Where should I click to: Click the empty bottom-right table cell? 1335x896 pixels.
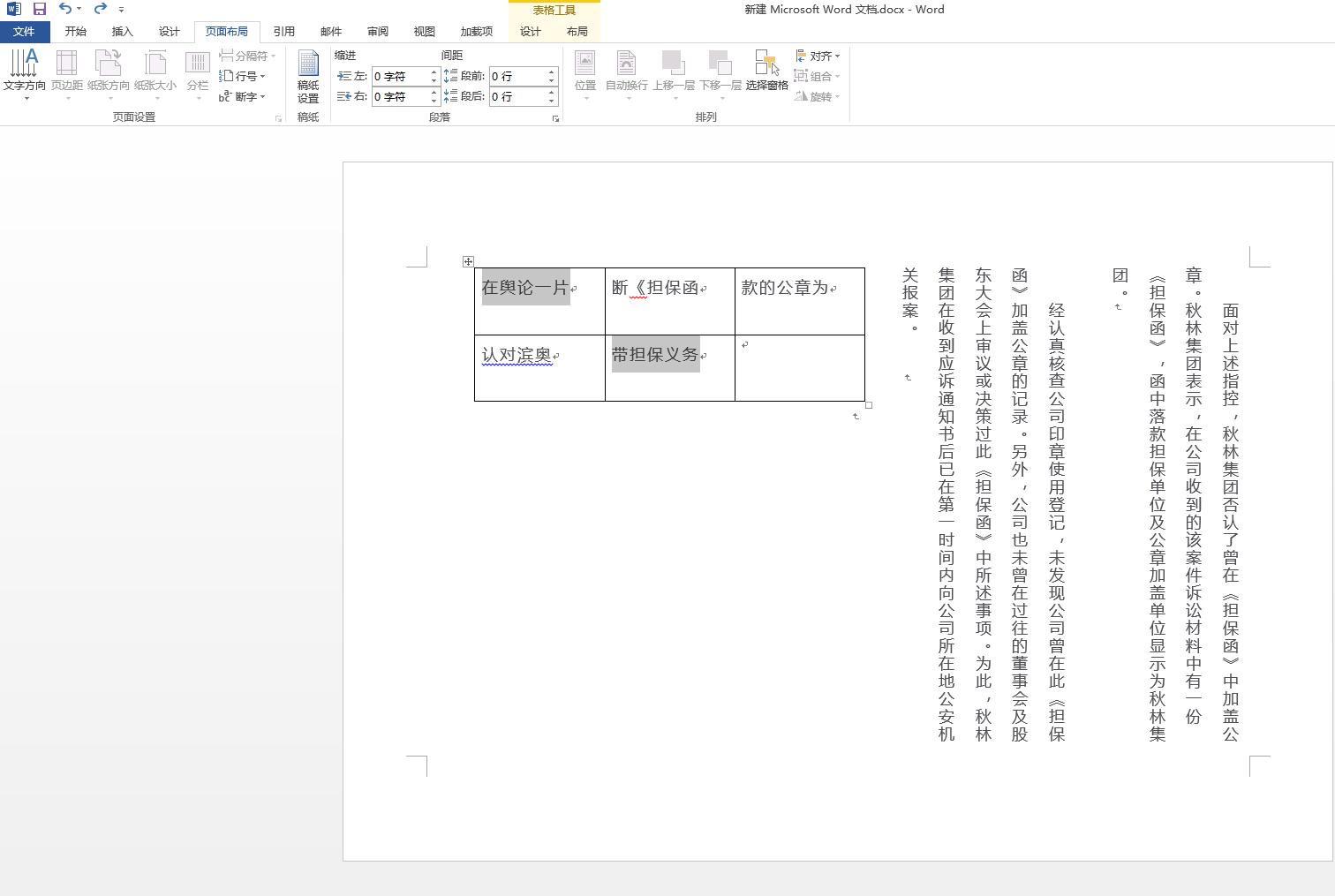(x=800, y=368)
